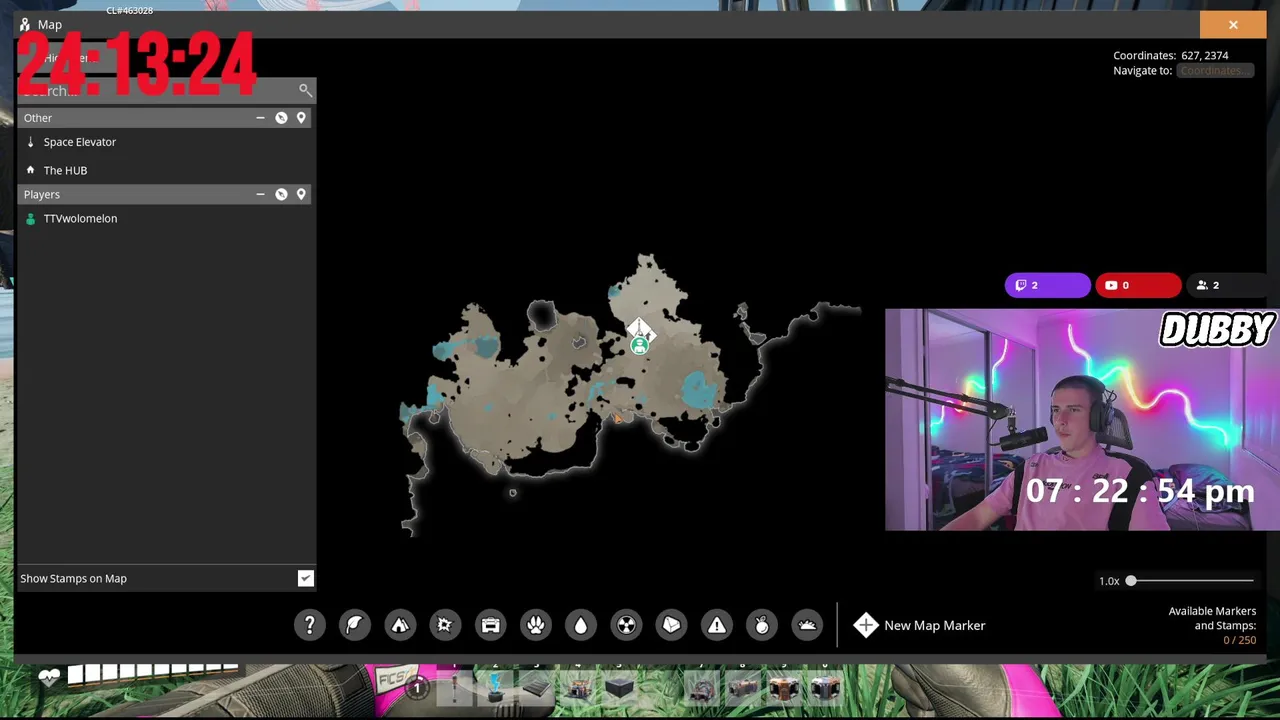Select the paw print stamp

pyautogui.click(x=536, y=625)
